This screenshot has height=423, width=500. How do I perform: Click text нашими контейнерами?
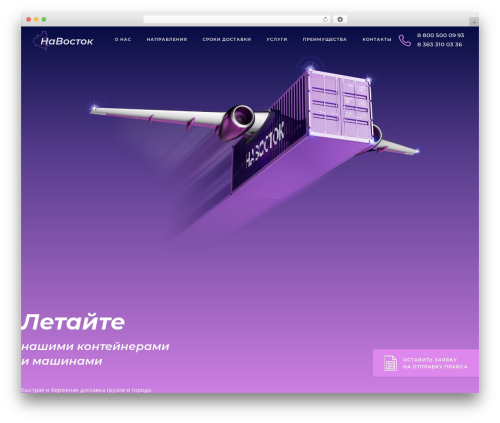coord(95,346)
